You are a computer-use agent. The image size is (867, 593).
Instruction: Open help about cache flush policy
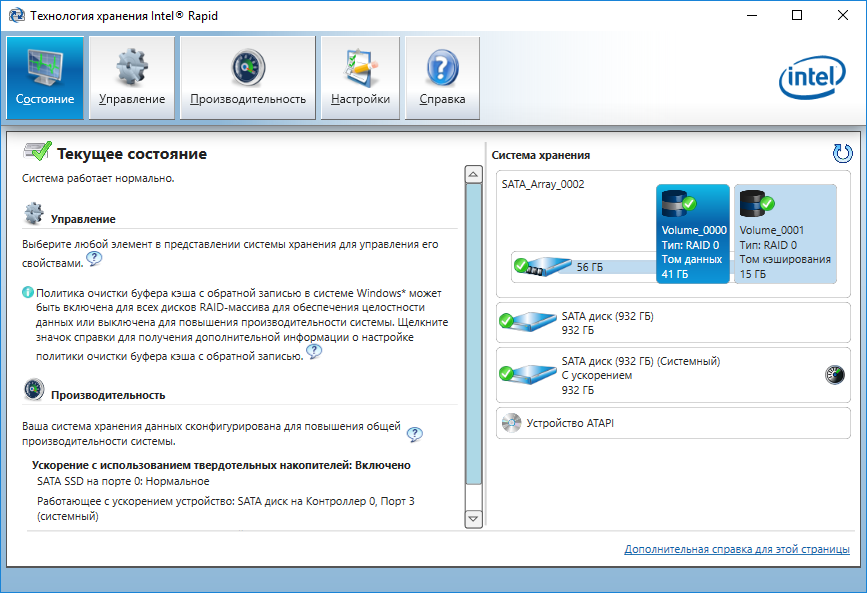click(314, 351)
